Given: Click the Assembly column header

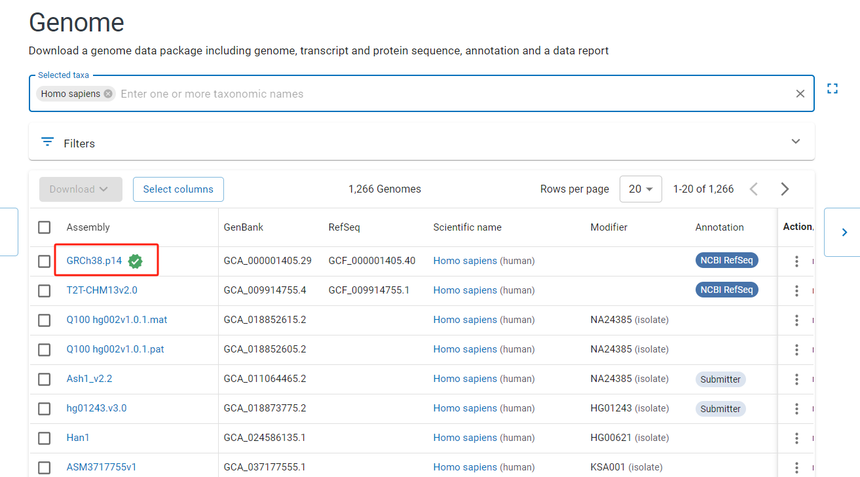Looking at the screenshot, I should click(88, 227).
